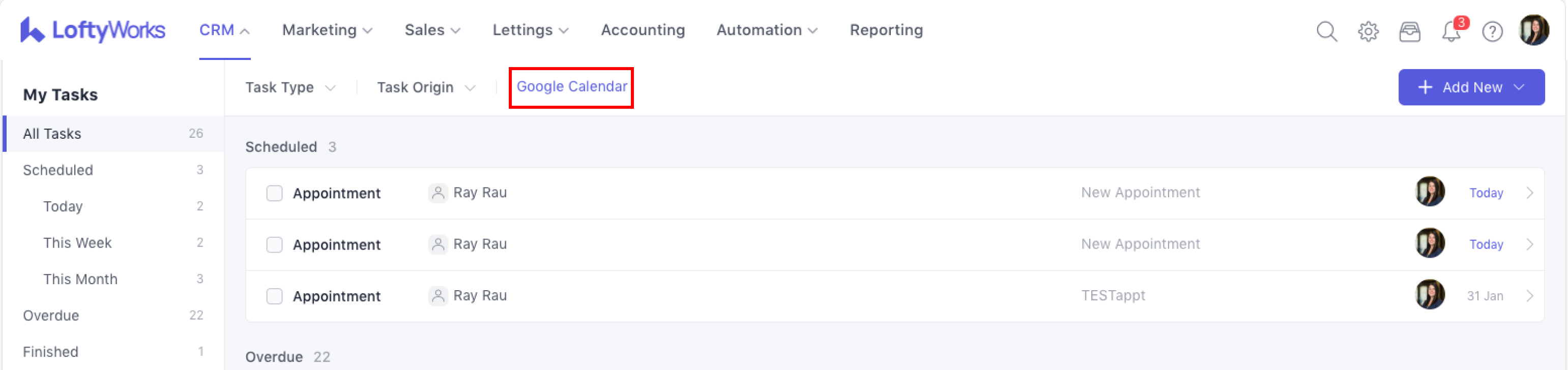The image size is (1568, 370).
Task: Open the TESTappt row chevron arrow
Action: [1529, 296]
